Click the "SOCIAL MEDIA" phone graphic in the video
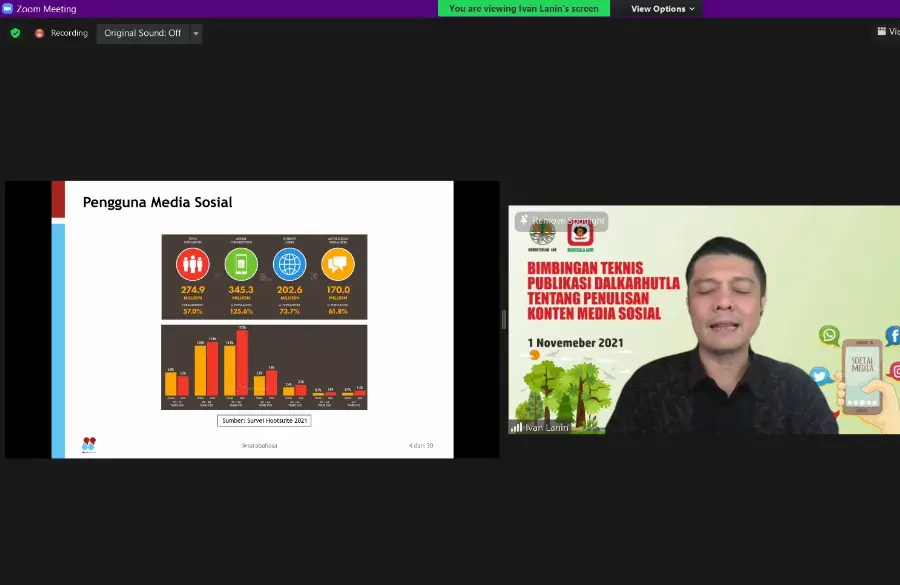 coord(862,376)
